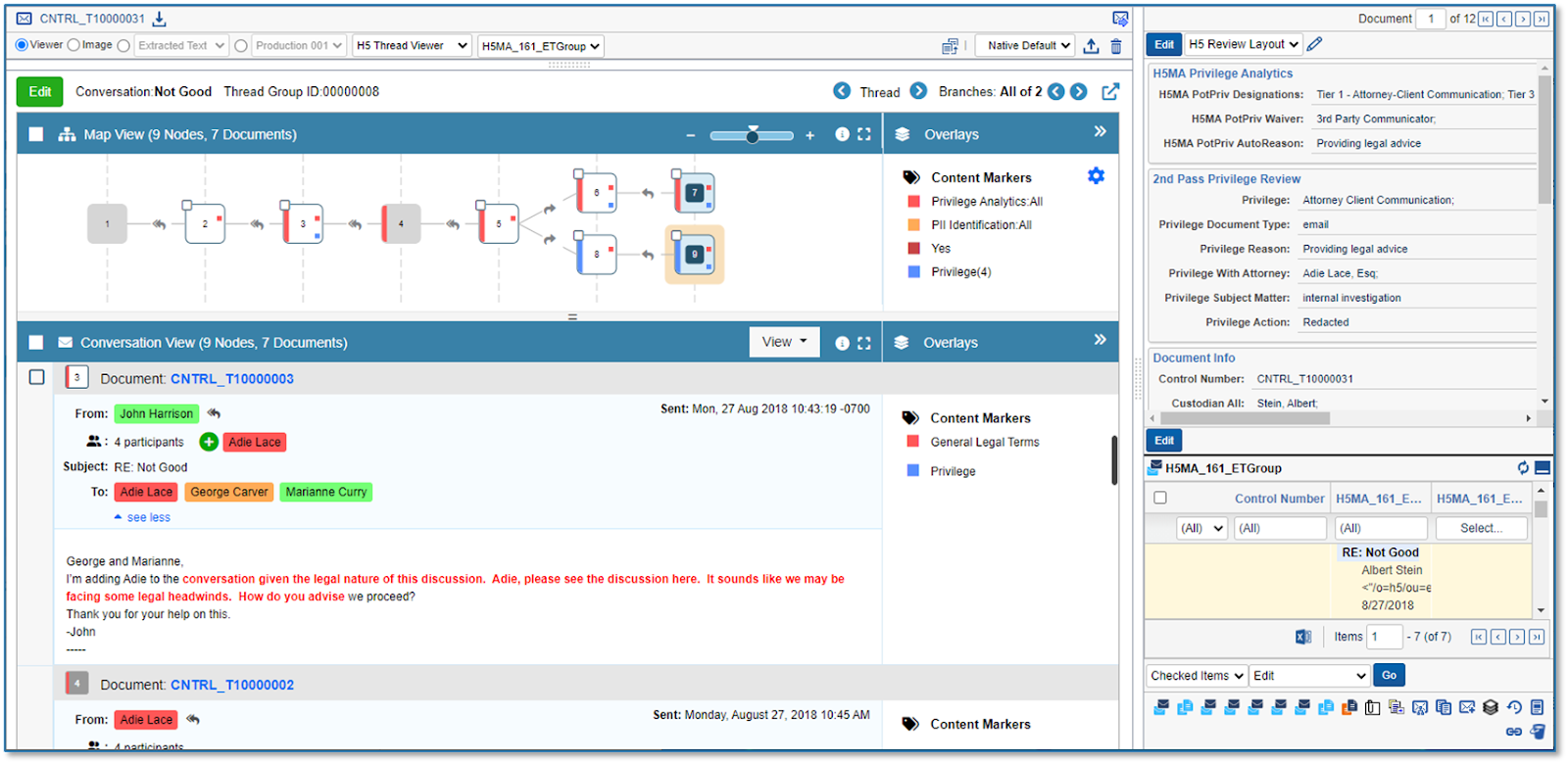
Task: Click the PII Identification:All orange swatch
Action: 913,225
